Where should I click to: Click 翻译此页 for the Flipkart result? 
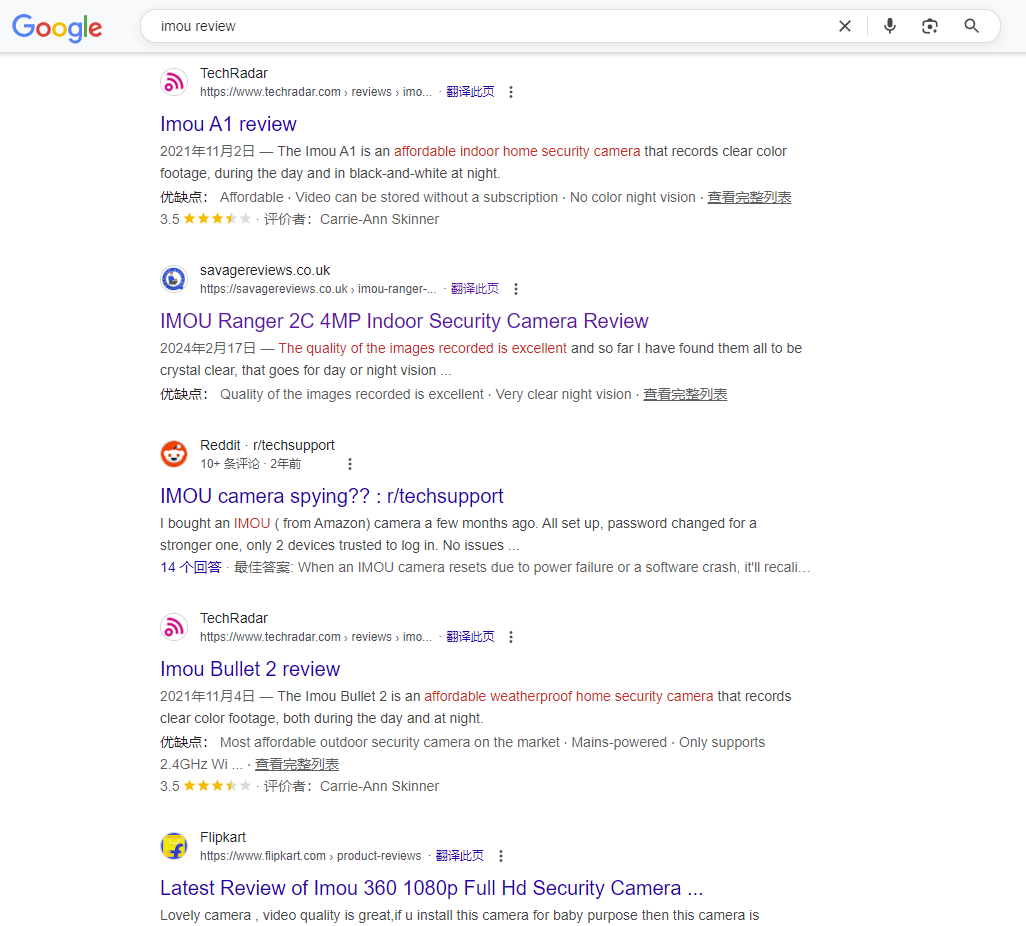pyautogui.click(x=460, y=856)
